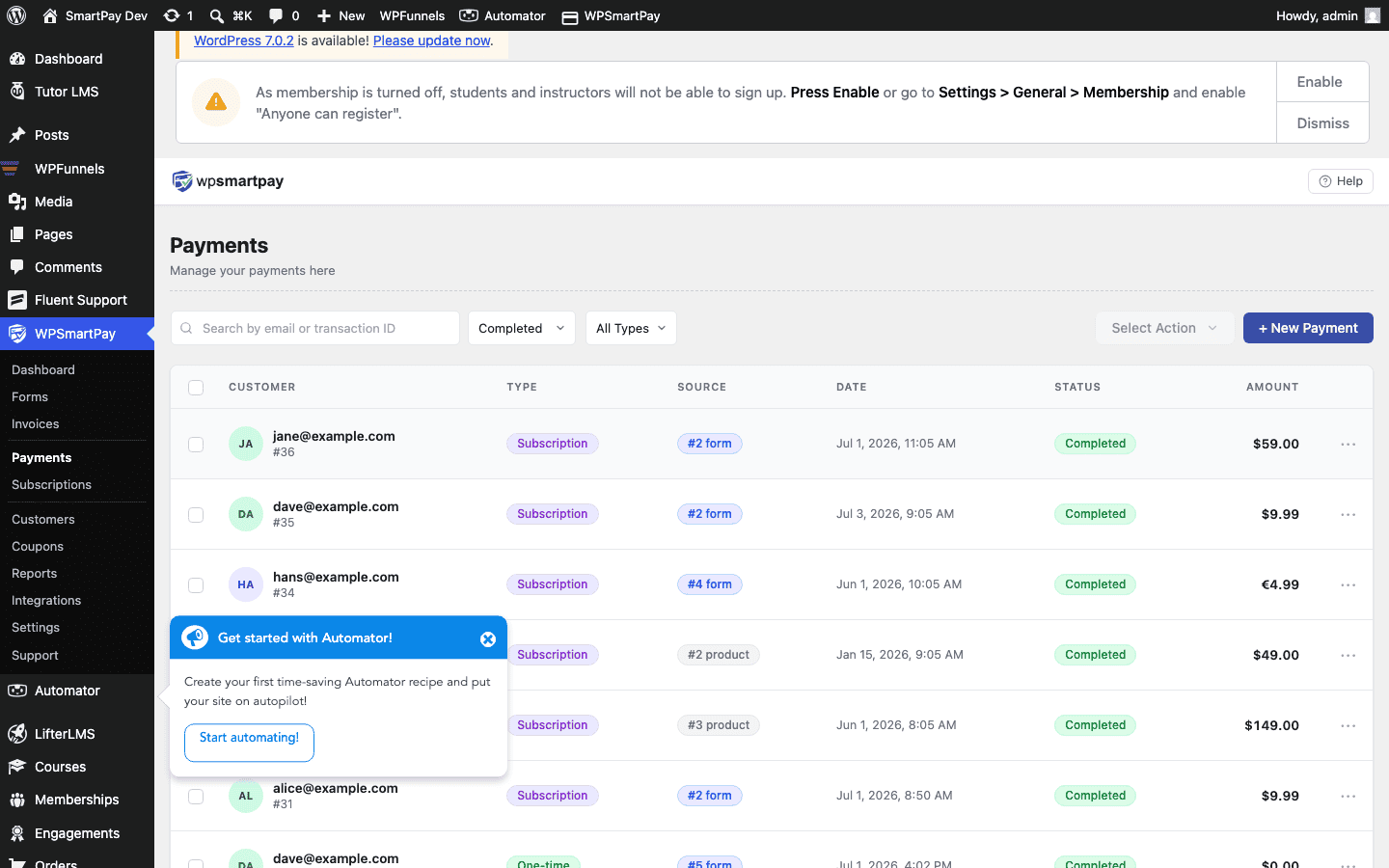Click the #2 product source badge
Screen dimensions: 1389x868
click(719, 655)
